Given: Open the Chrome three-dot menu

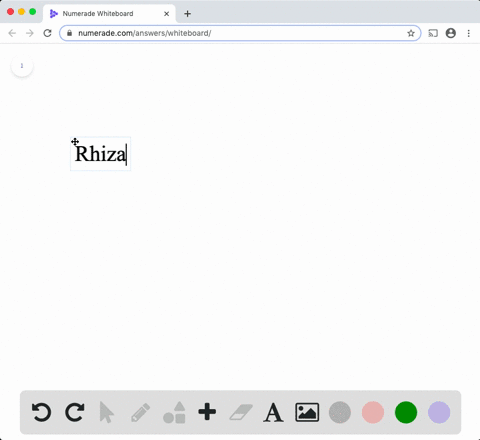Looking at the screenshot, I should click(468, 33).
